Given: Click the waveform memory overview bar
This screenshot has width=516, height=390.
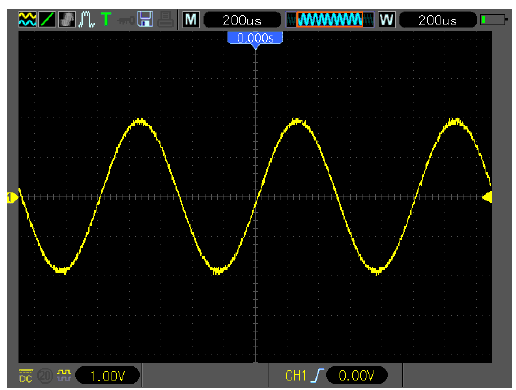Looking at the screenshot, I should point(330,20).
